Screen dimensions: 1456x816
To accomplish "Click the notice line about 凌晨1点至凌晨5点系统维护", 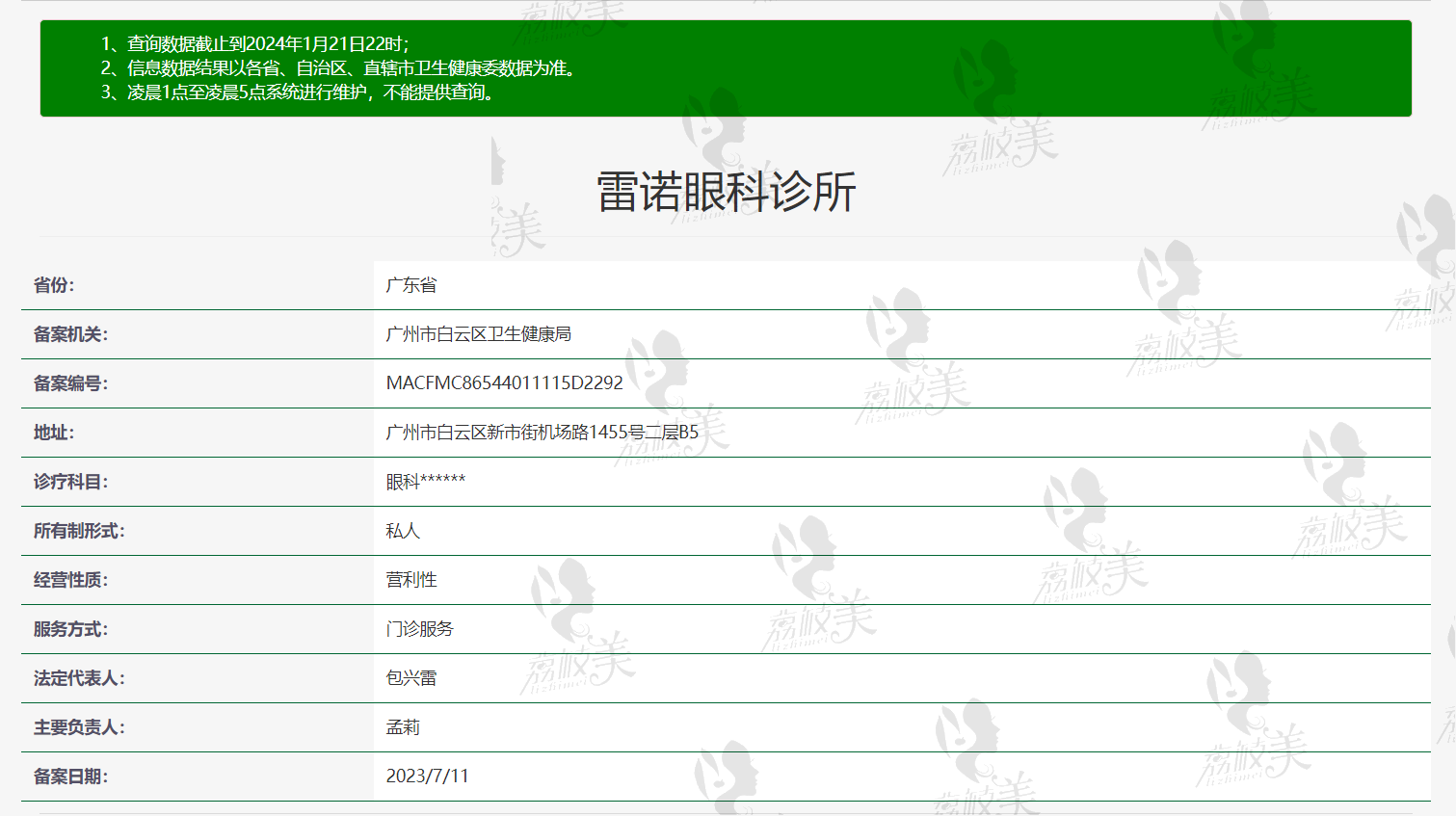I will [x=298, y=92].
